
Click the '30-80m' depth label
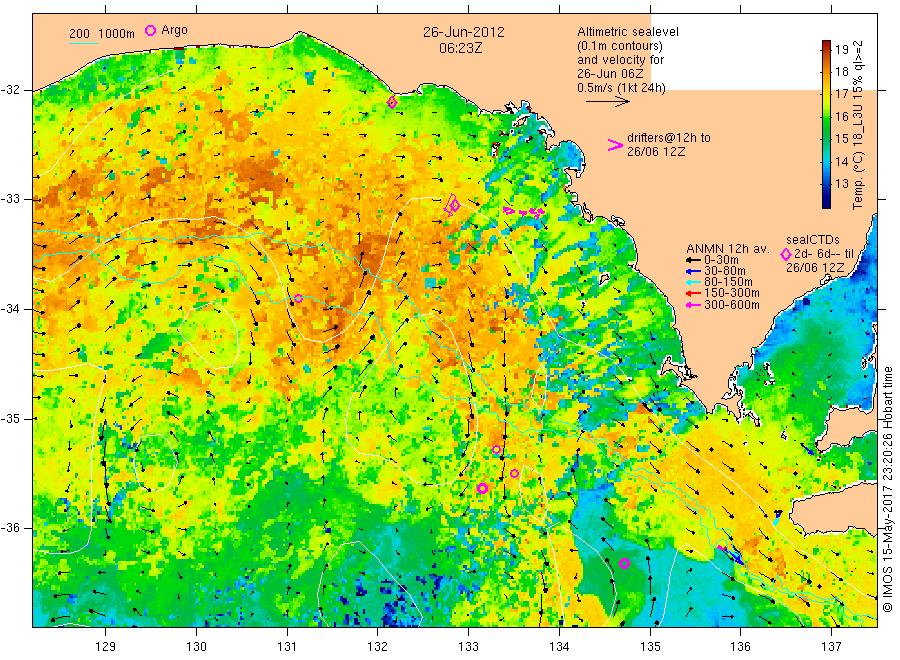(724, 271)
